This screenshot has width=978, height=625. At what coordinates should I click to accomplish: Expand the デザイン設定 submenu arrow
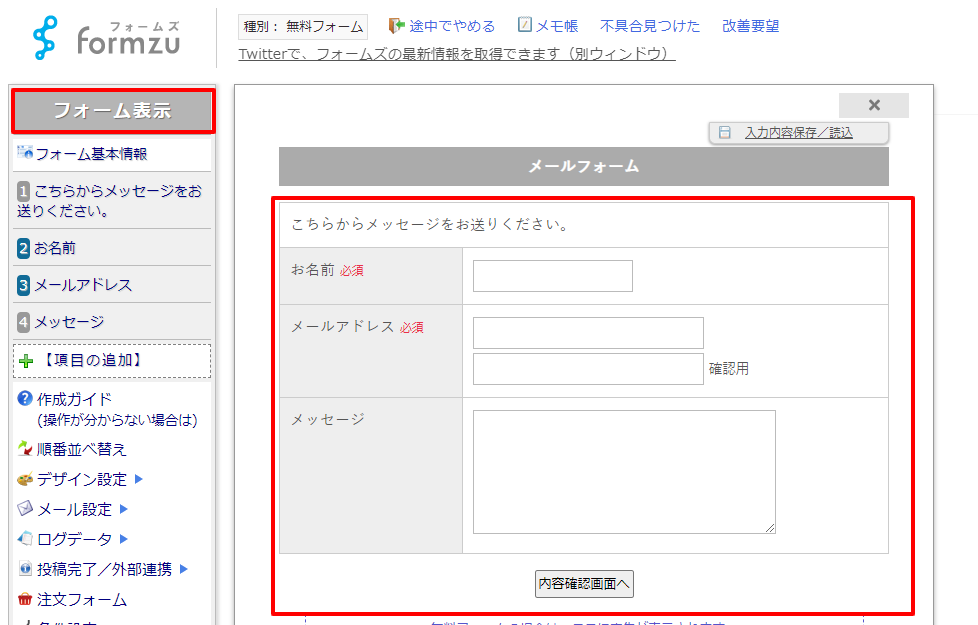pos(139,479)
